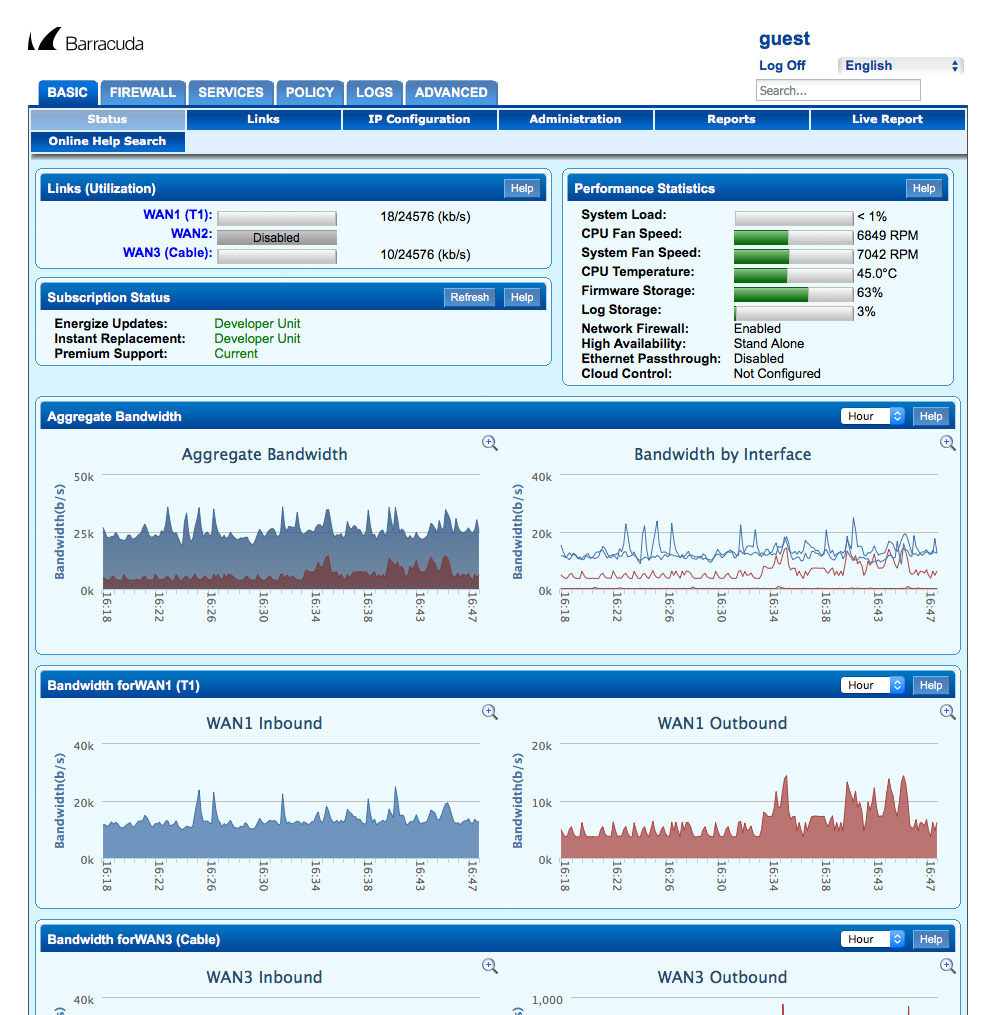Screen dimensions: 989x1015
Task: Switch to the BASIC tab
Action: [x=67, y=93]
